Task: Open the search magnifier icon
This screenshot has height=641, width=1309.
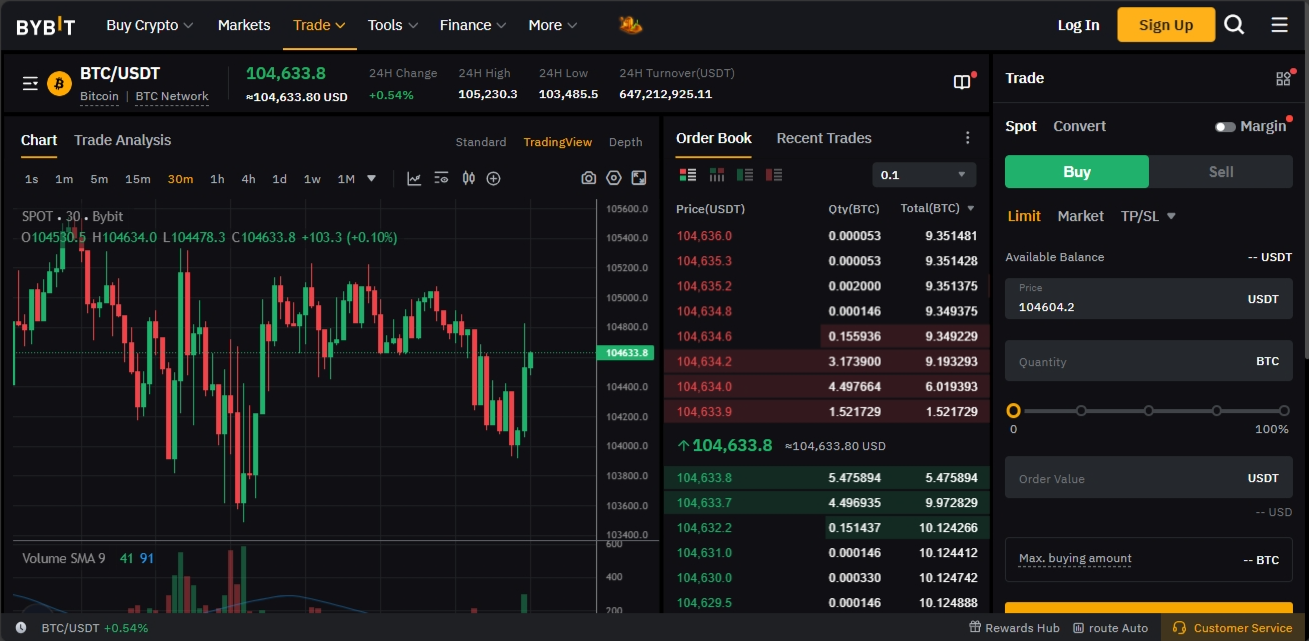Action: [1234, 25]
